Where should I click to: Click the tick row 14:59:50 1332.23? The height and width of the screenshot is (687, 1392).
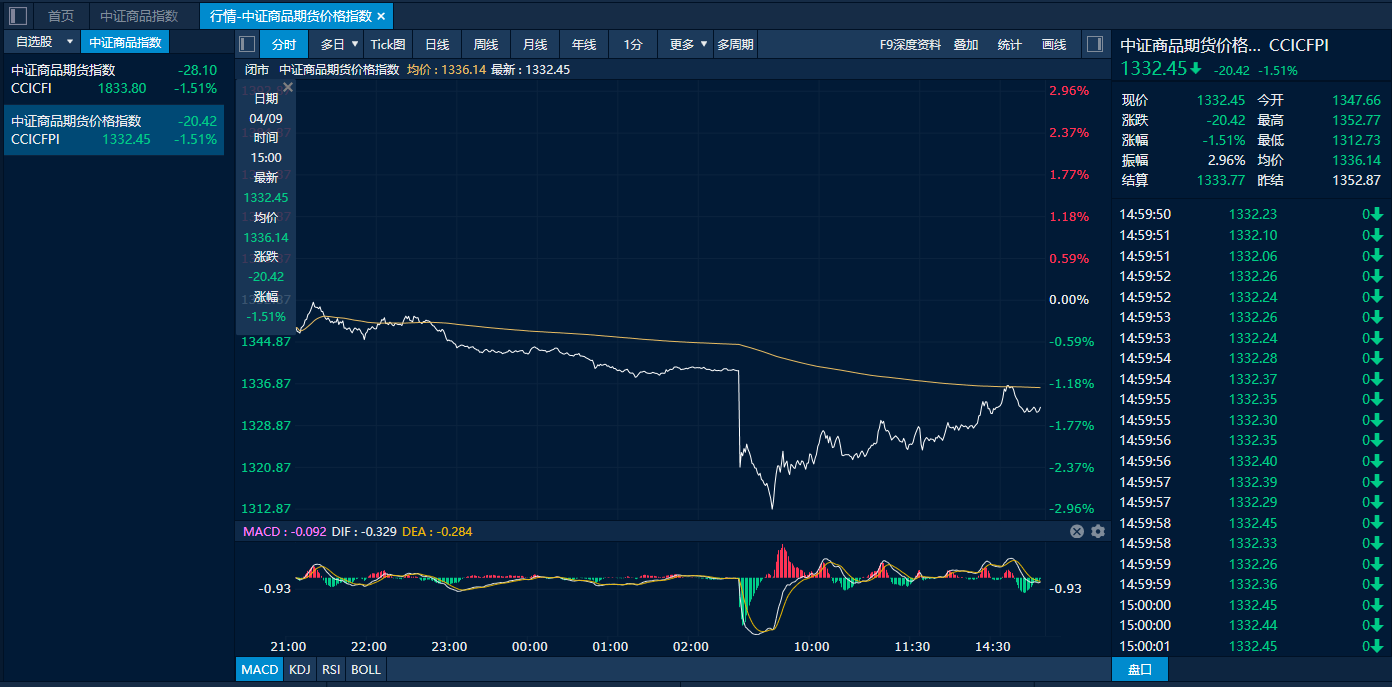(x=1251, y=214)
